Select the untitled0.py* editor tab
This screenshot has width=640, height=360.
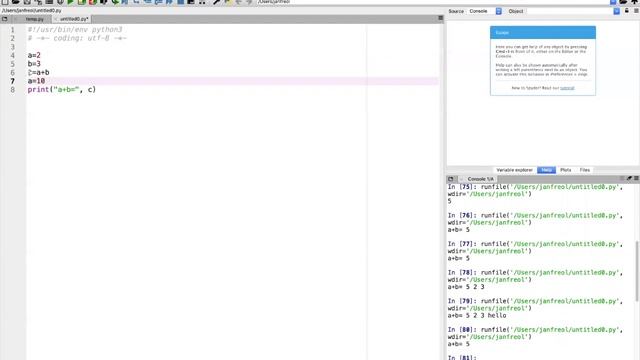point(74,19)
